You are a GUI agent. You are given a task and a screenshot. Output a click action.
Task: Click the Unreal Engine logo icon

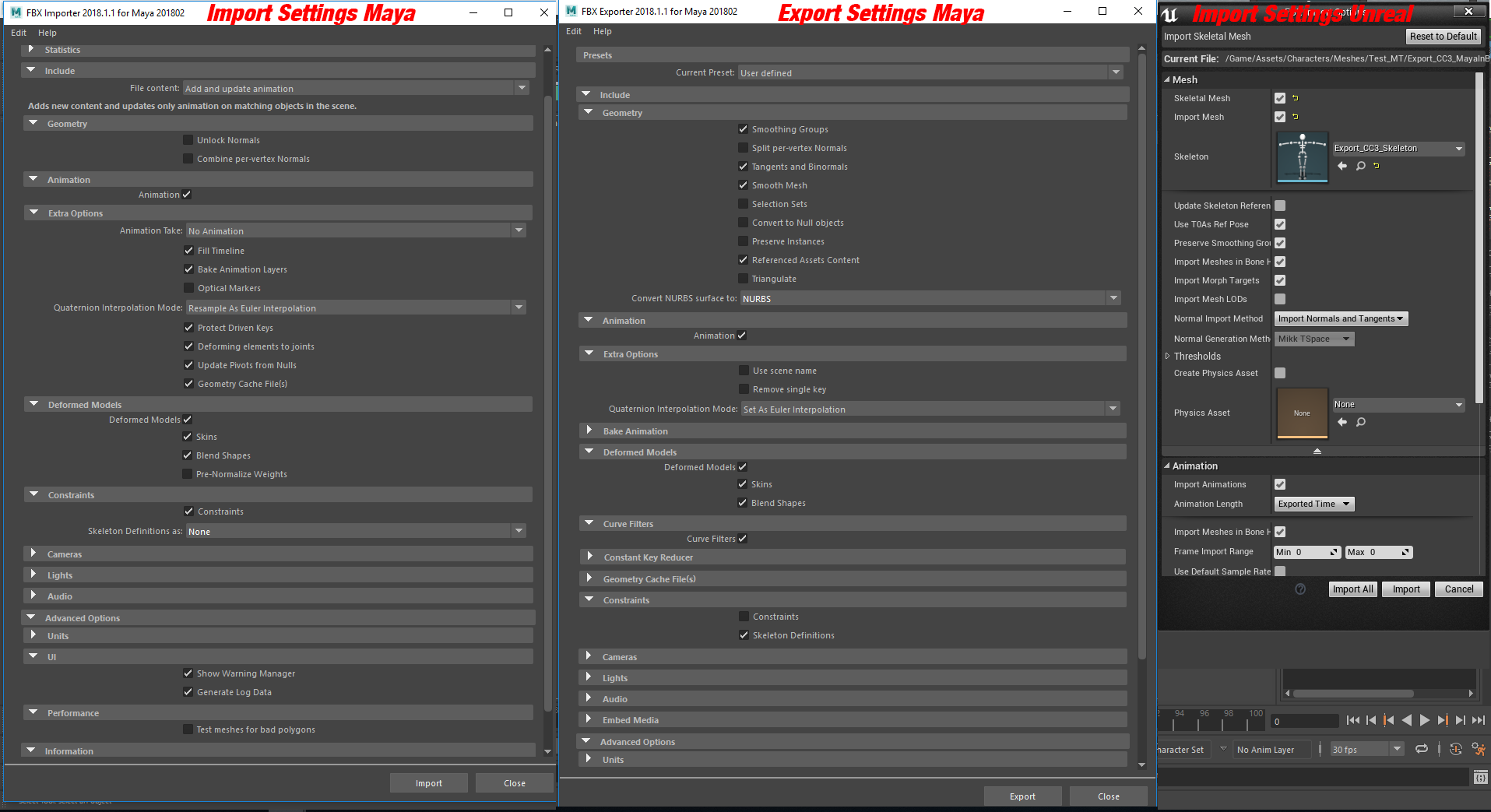(x=1170, y=14)
